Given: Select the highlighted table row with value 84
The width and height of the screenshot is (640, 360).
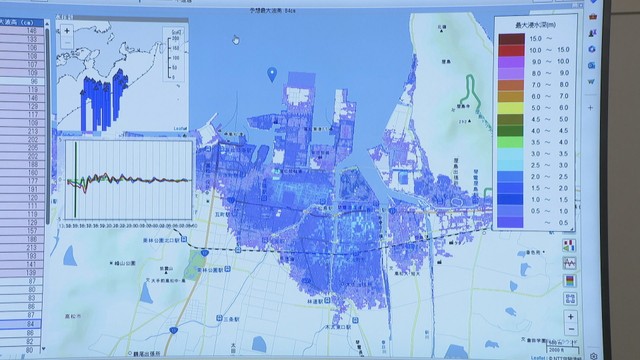Looking at the screenshot, I should click(x=20, y=324).
